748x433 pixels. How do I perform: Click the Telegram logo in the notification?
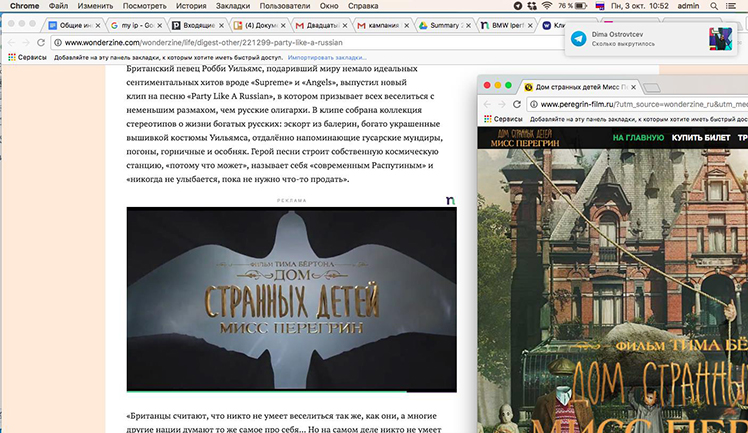(579, 39)
